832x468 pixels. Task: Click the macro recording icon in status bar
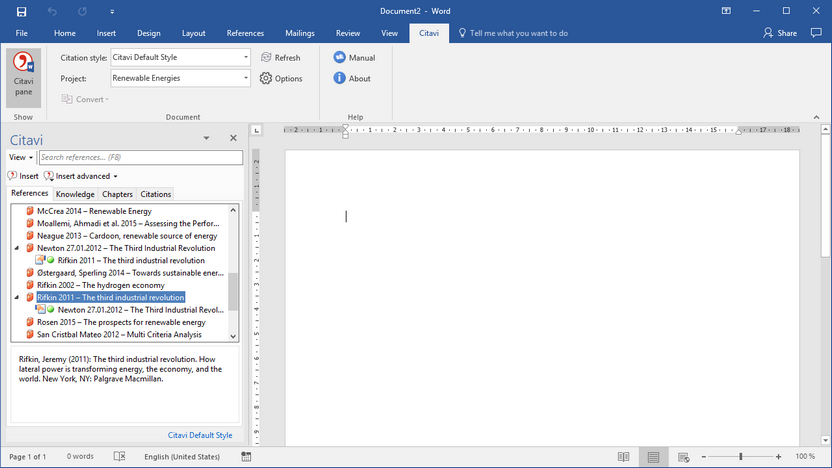[x=246, y=456]
